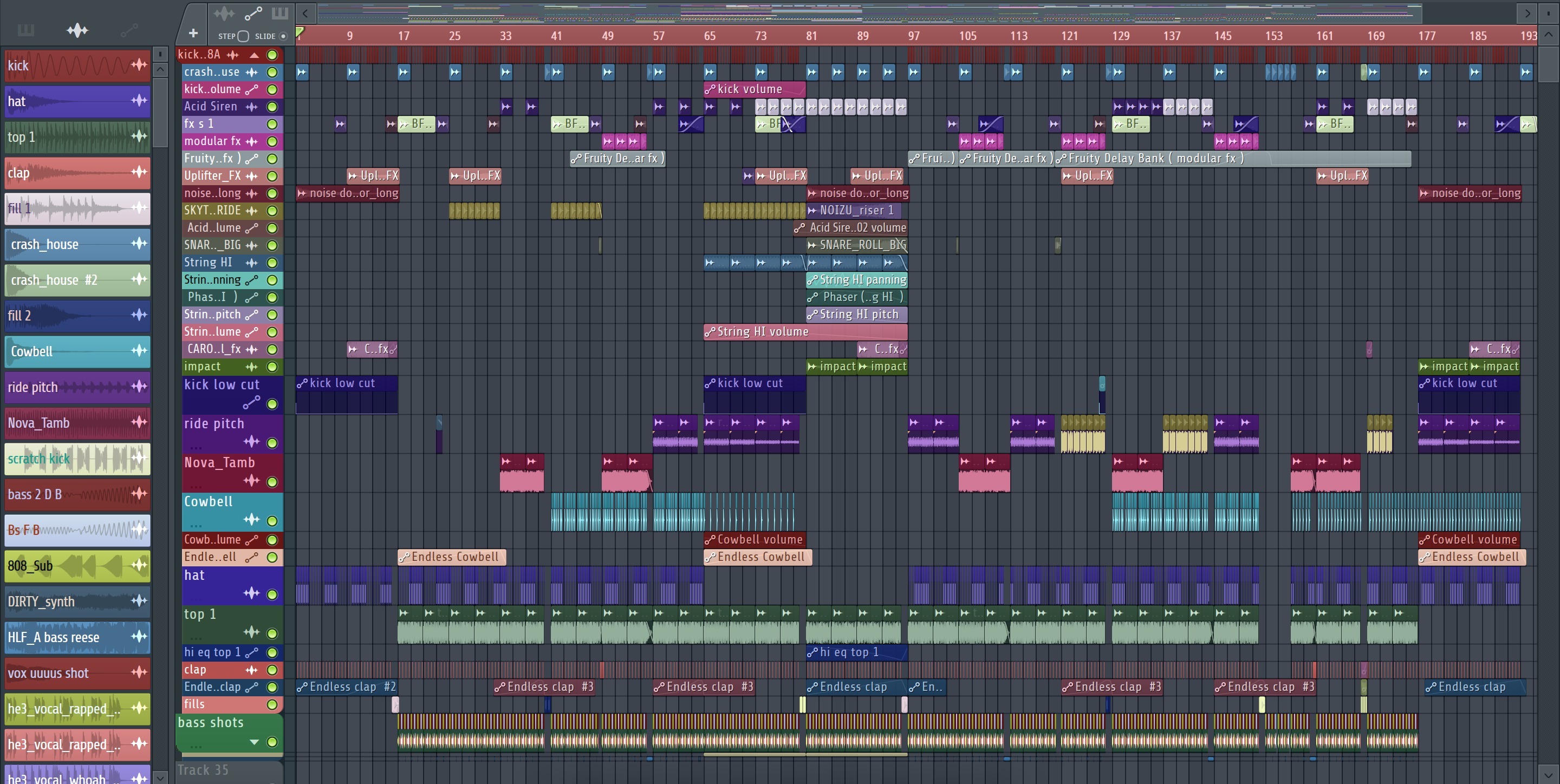The height and width of the screenshot is (784, 1560).
Task: Click the automation icon on kick..olume track
Action: [x=251, y=89]
